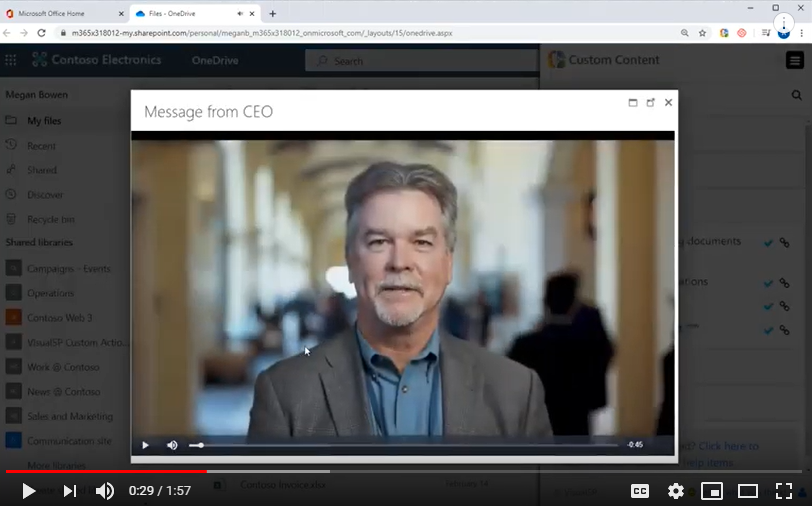
Task: Switch to theater mode
Action: coord(748,490)
